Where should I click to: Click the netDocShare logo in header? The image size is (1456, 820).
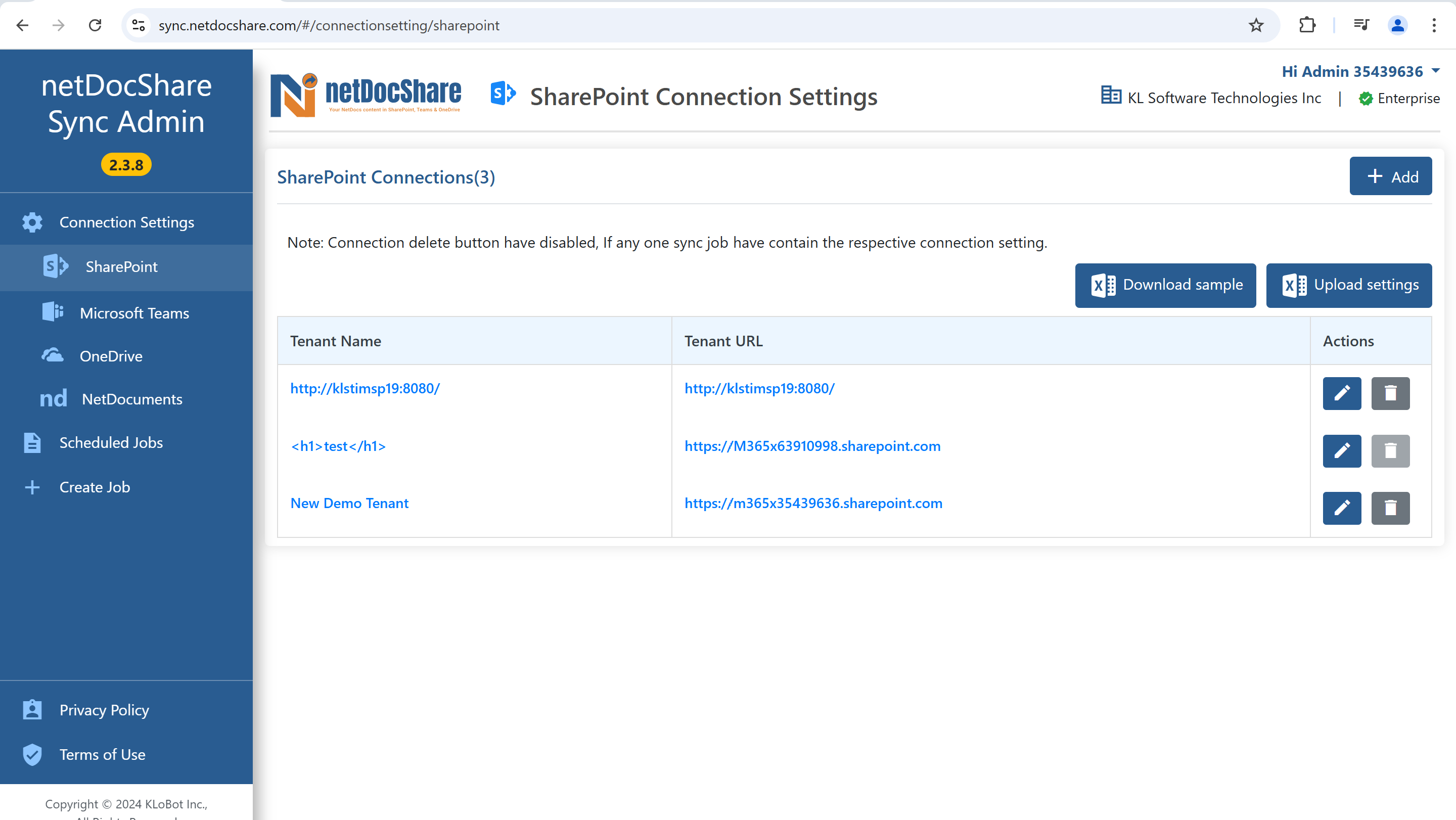tap(366, 96)
